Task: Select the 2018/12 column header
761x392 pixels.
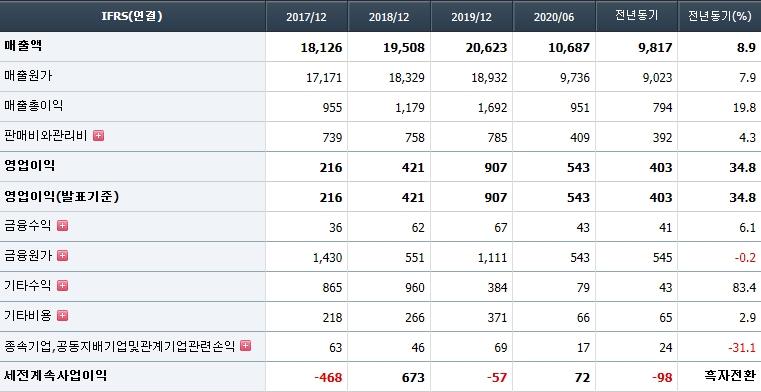Action: click(389, 16)
